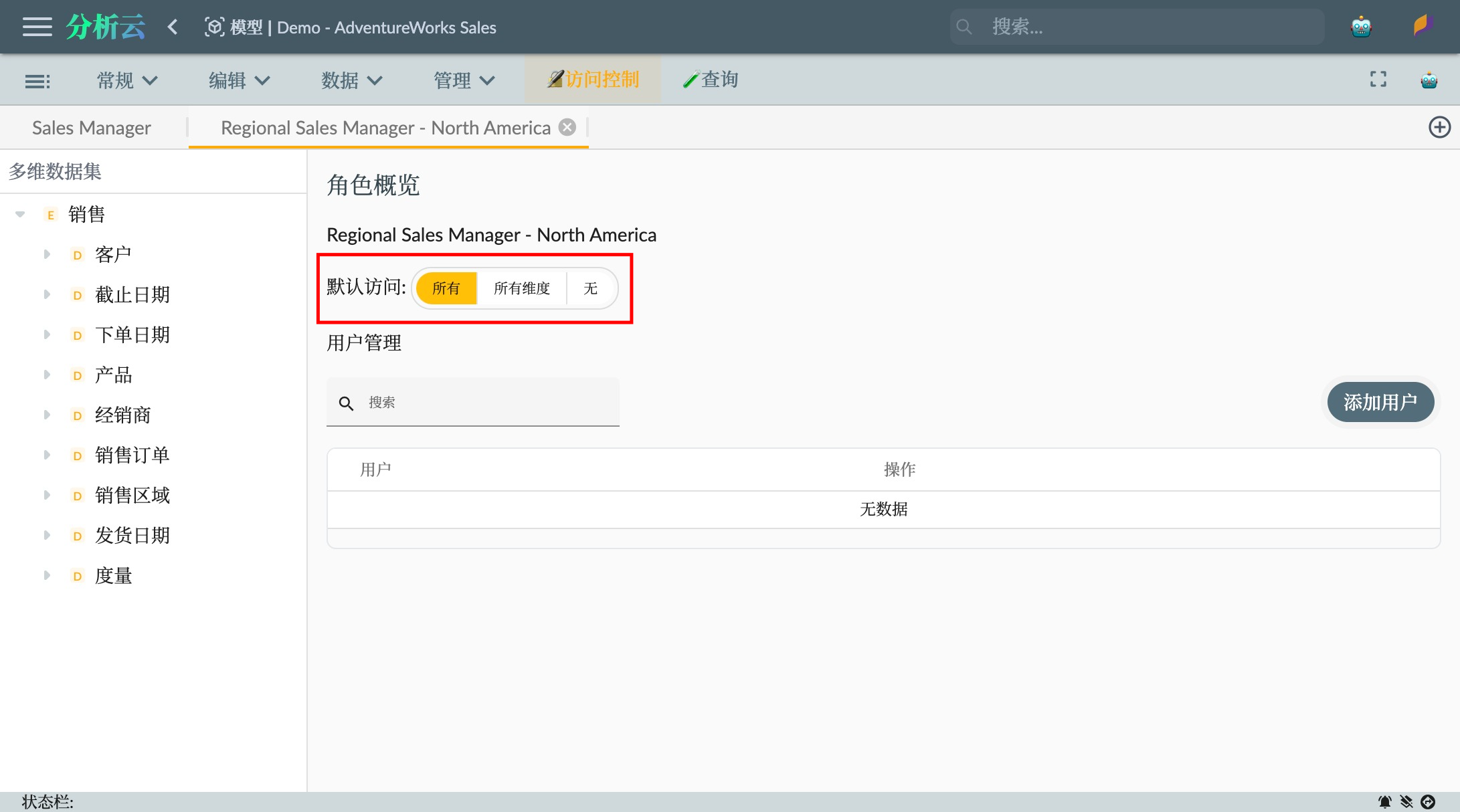
Task: Expand the 产品 (Product) dimension tree item
Action: (47, 374)
